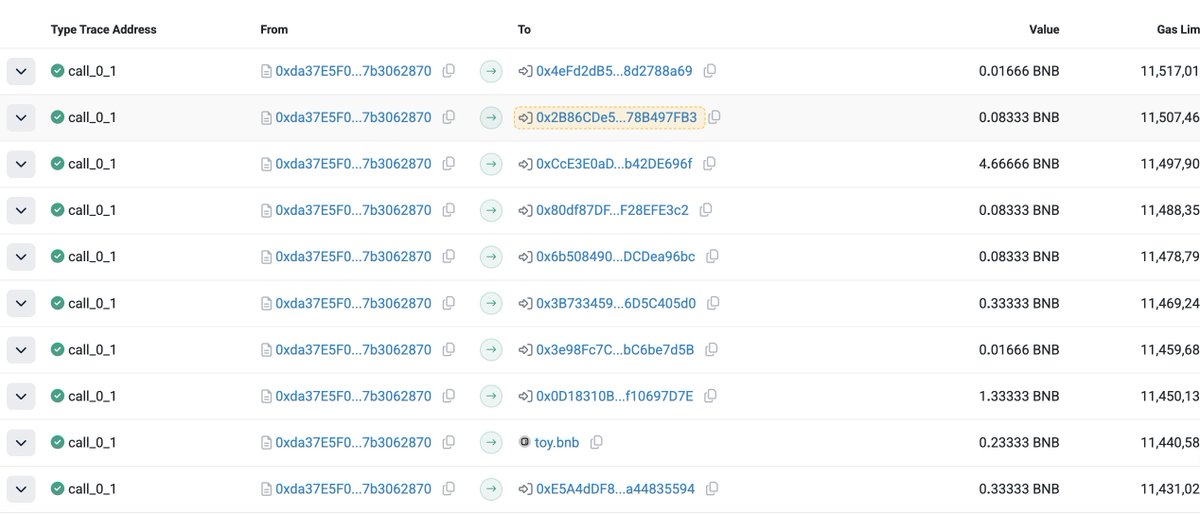Open highlighted address 0x2B86CDe5...78B497FB3
The image size is (1200, 514).
pos(617,118)
